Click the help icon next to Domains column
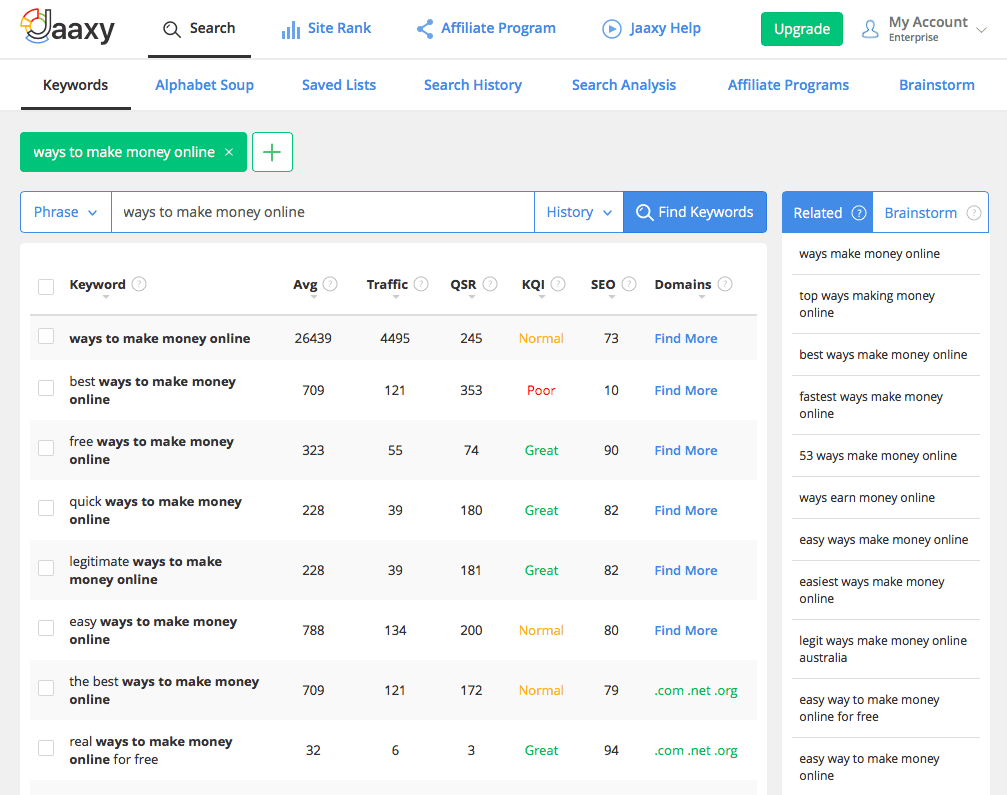 (725, 284)
